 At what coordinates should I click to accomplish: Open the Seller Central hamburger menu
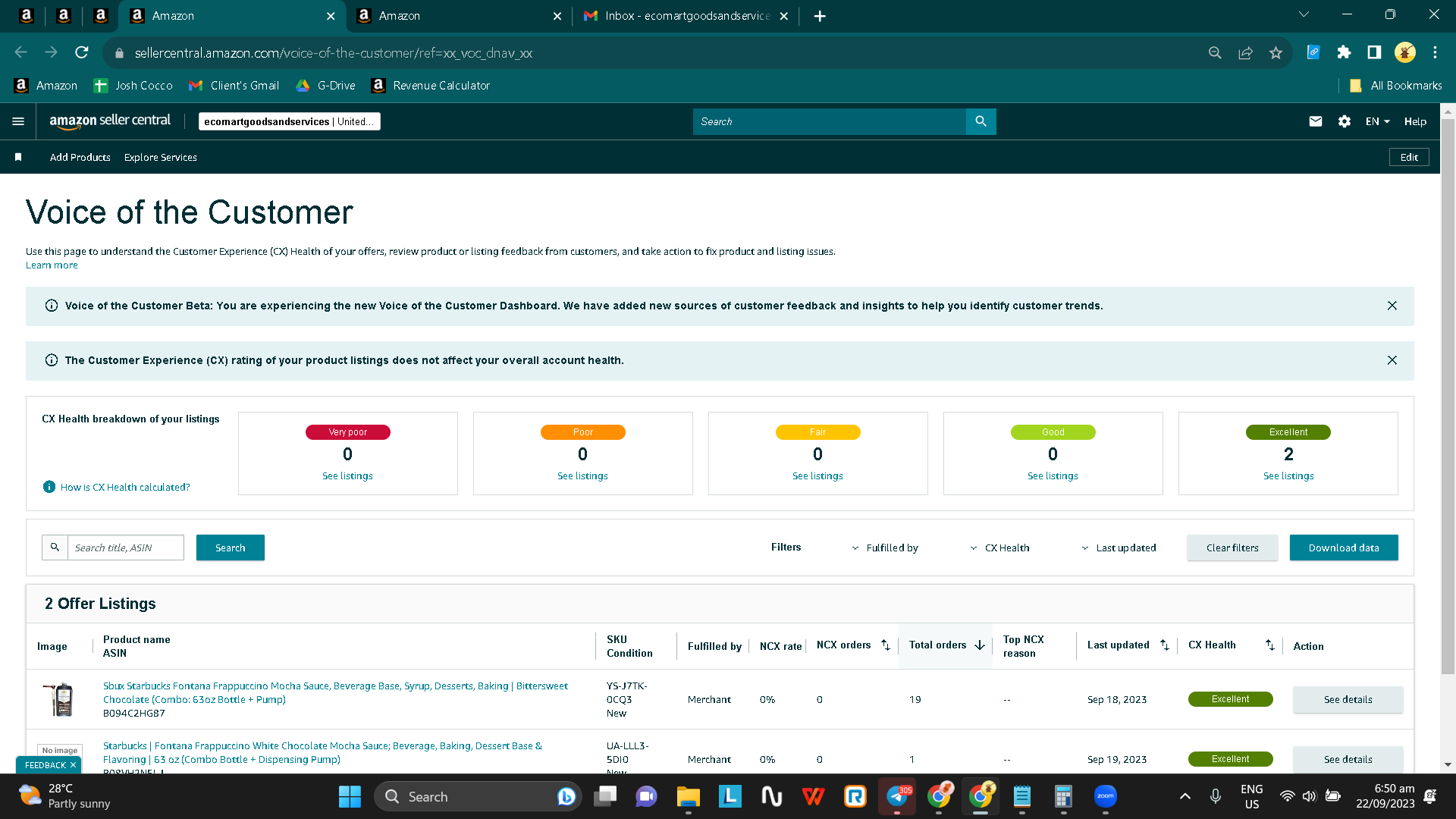pyautogui.click(x=18, y=121)
